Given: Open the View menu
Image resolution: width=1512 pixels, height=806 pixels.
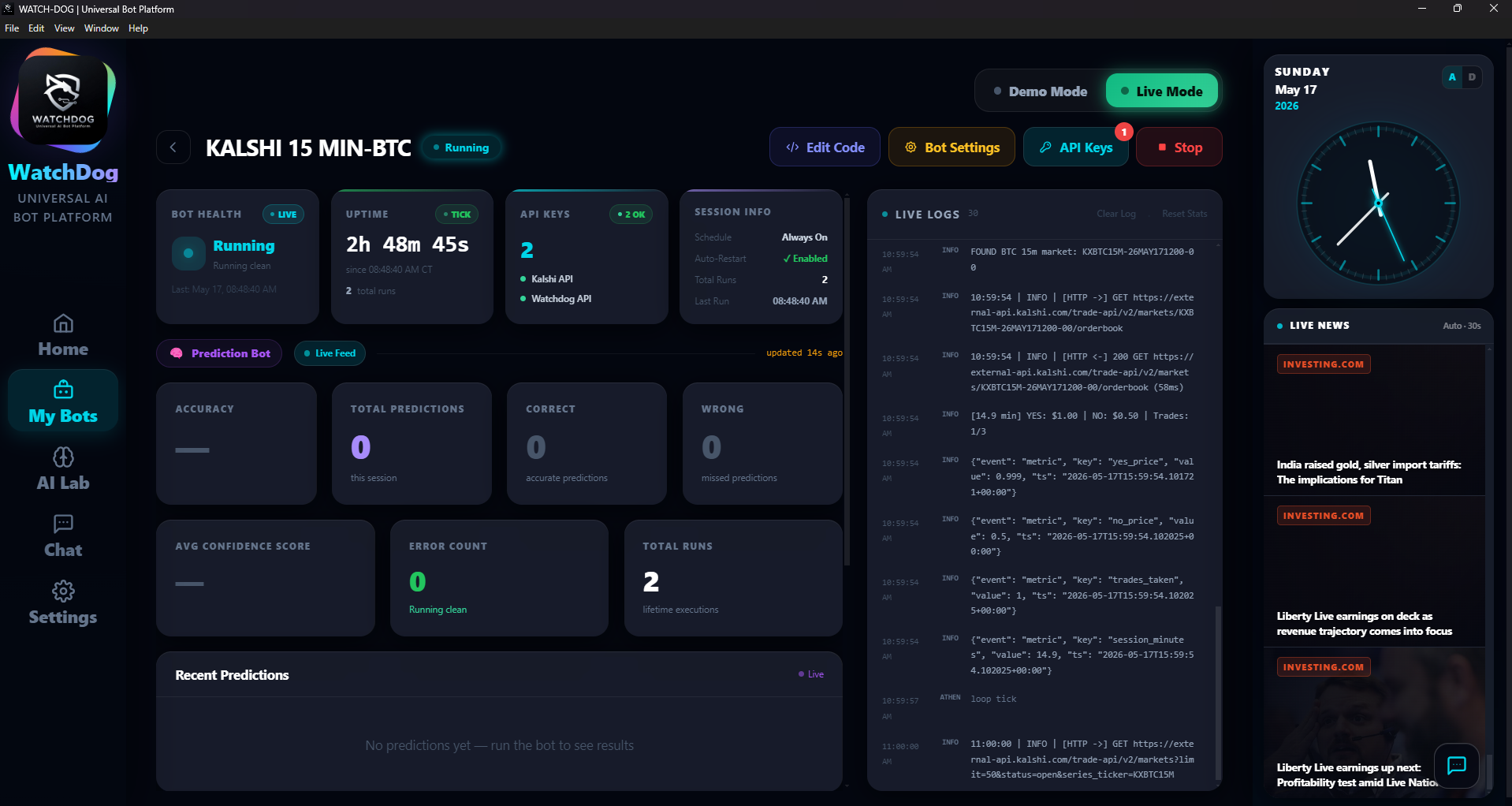Looking at the screenshot, I should [x=64, y=28].
